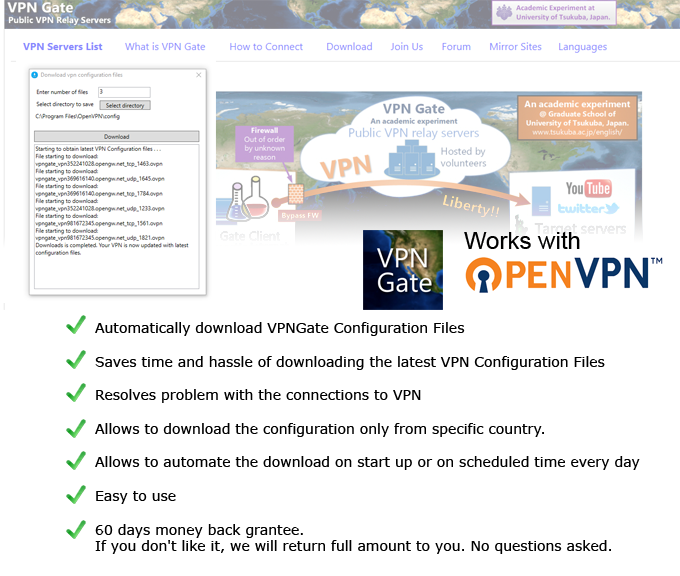Image resolution: width=680 pixels, height=576 pixels.
Task: Select log entry opengw.net_udp_1645.ovpn
Action: click(x=100, y=179)
